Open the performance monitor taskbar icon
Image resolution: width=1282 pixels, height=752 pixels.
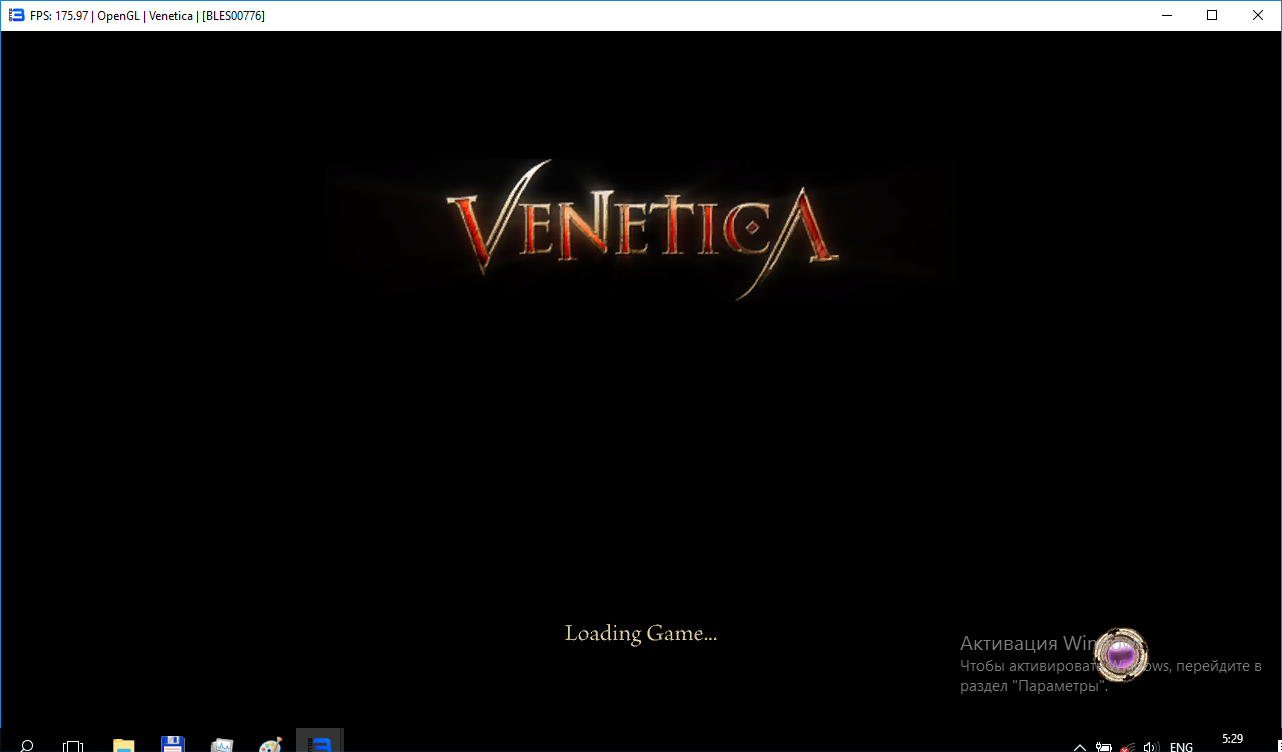click(x=221, y=745)
